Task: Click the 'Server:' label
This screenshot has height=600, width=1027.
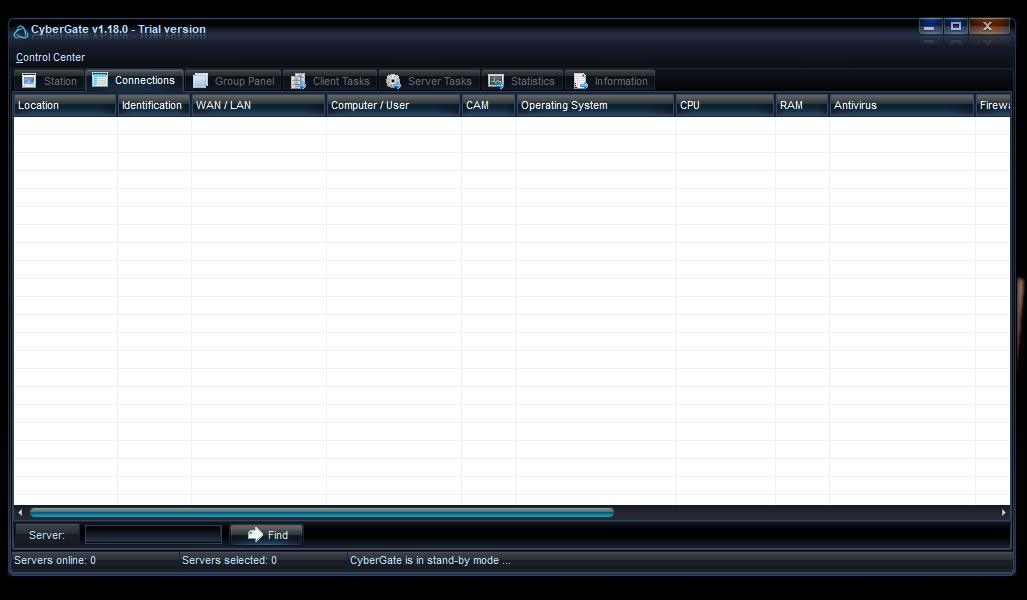Action: pos(47,535)
